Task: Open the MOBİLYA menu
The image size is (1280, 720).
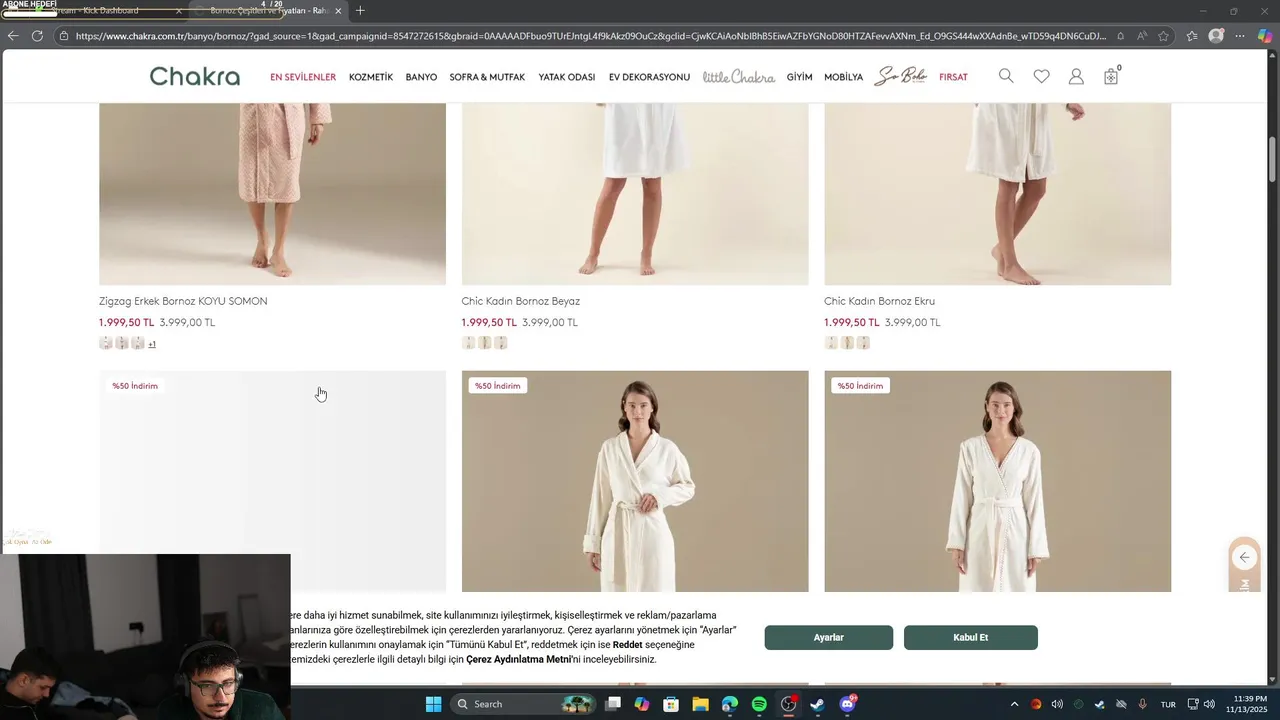Action: [843, 77]
